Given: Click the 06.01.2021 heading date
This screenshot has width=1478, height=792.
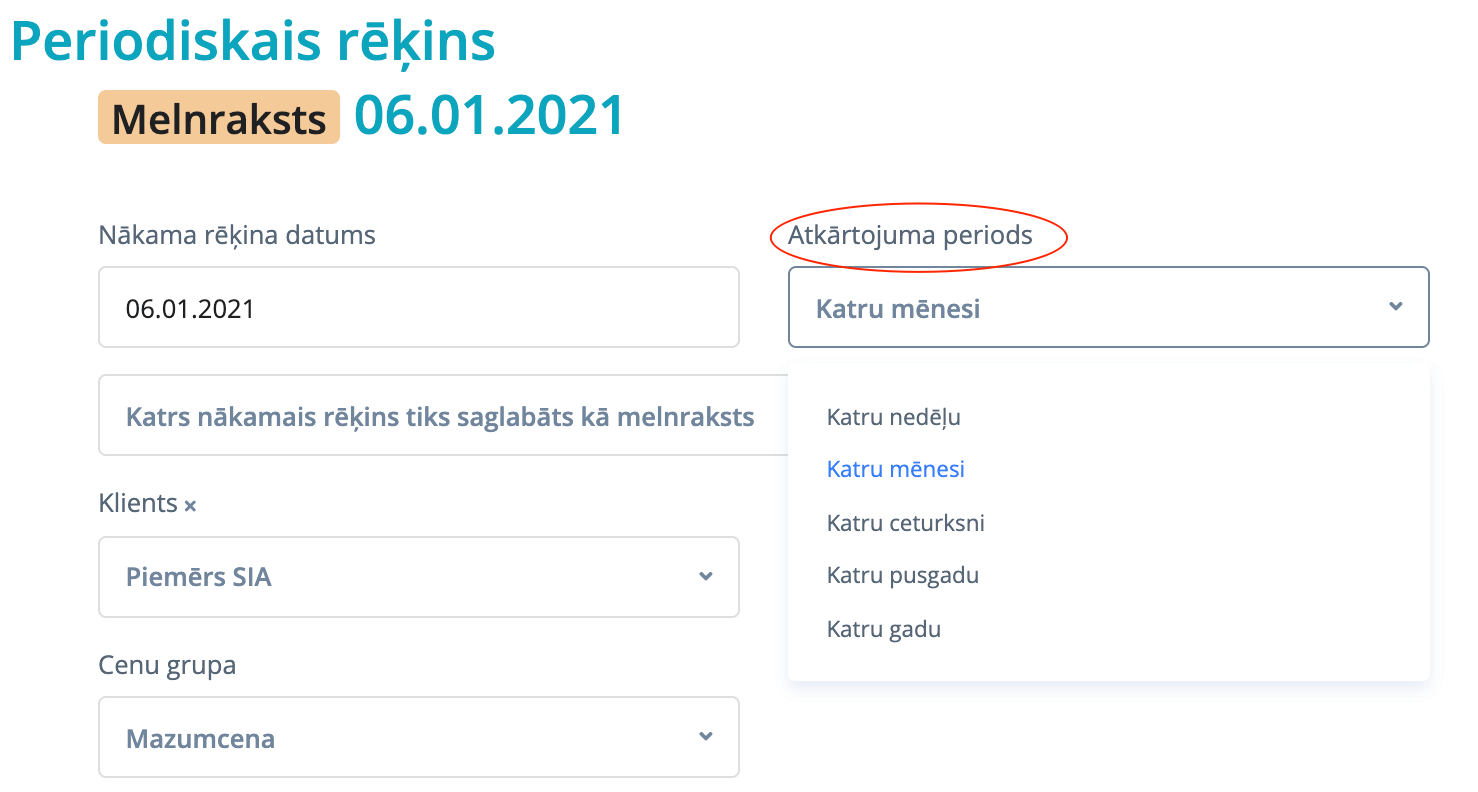Looking at the screenshot, I should [490, 116].
